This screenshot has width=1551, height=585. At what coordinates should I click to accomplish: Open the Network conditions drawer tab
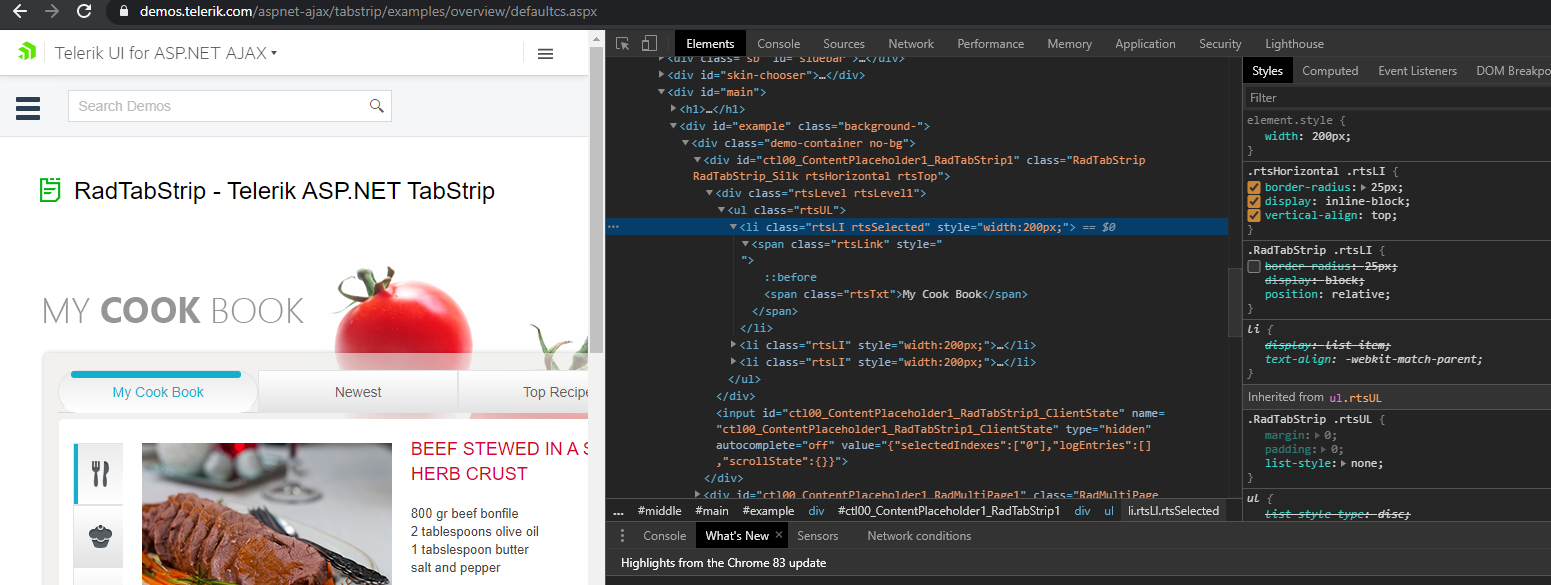tap(919, 536)
